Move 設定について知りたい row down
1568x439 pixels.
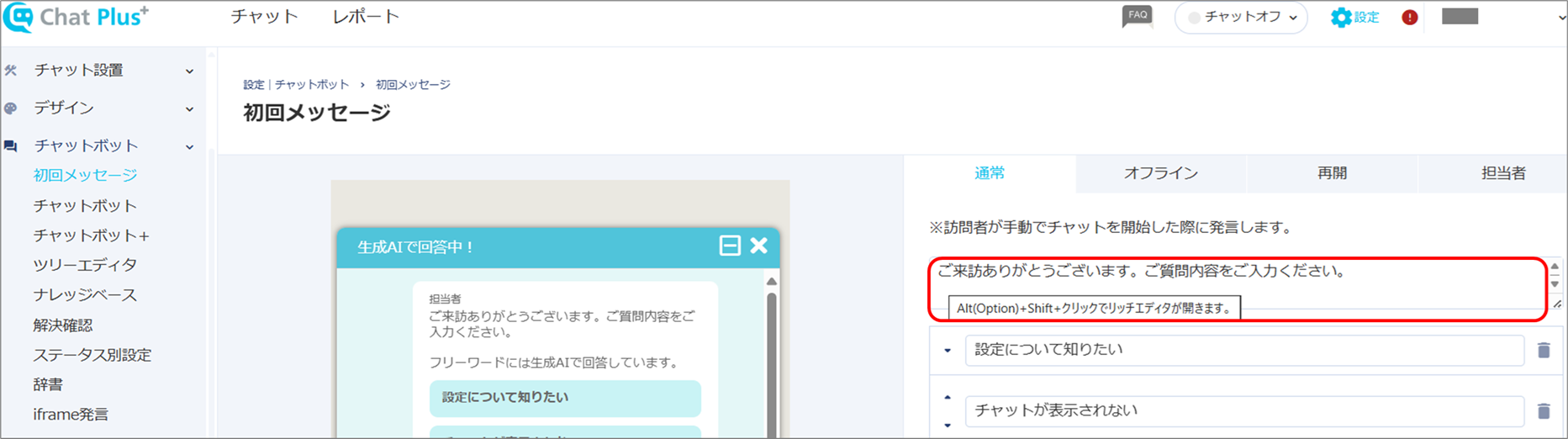coord(948,351)
